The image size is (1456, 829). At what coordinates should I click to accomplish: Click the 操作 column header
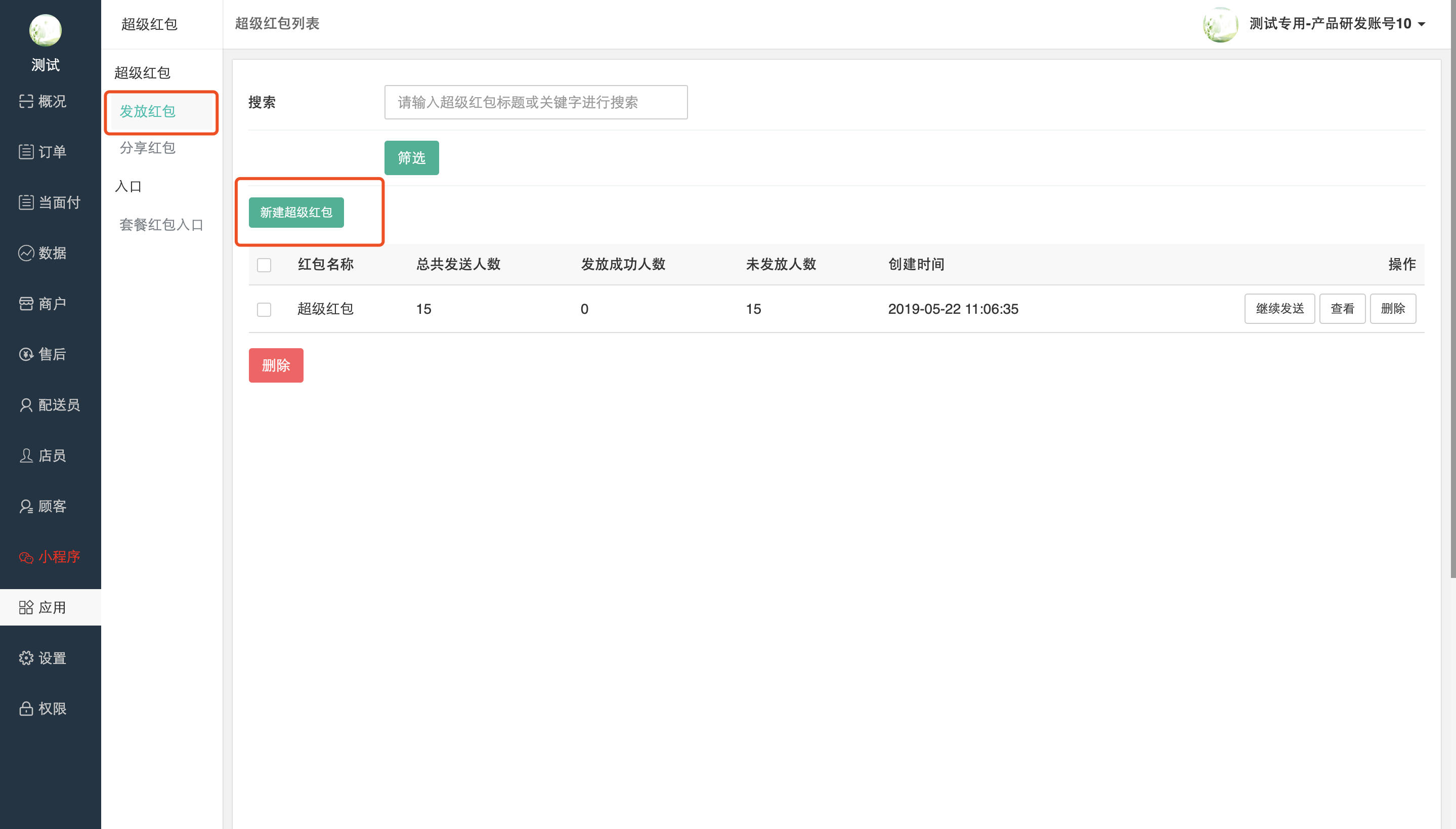coord(1402,264)
